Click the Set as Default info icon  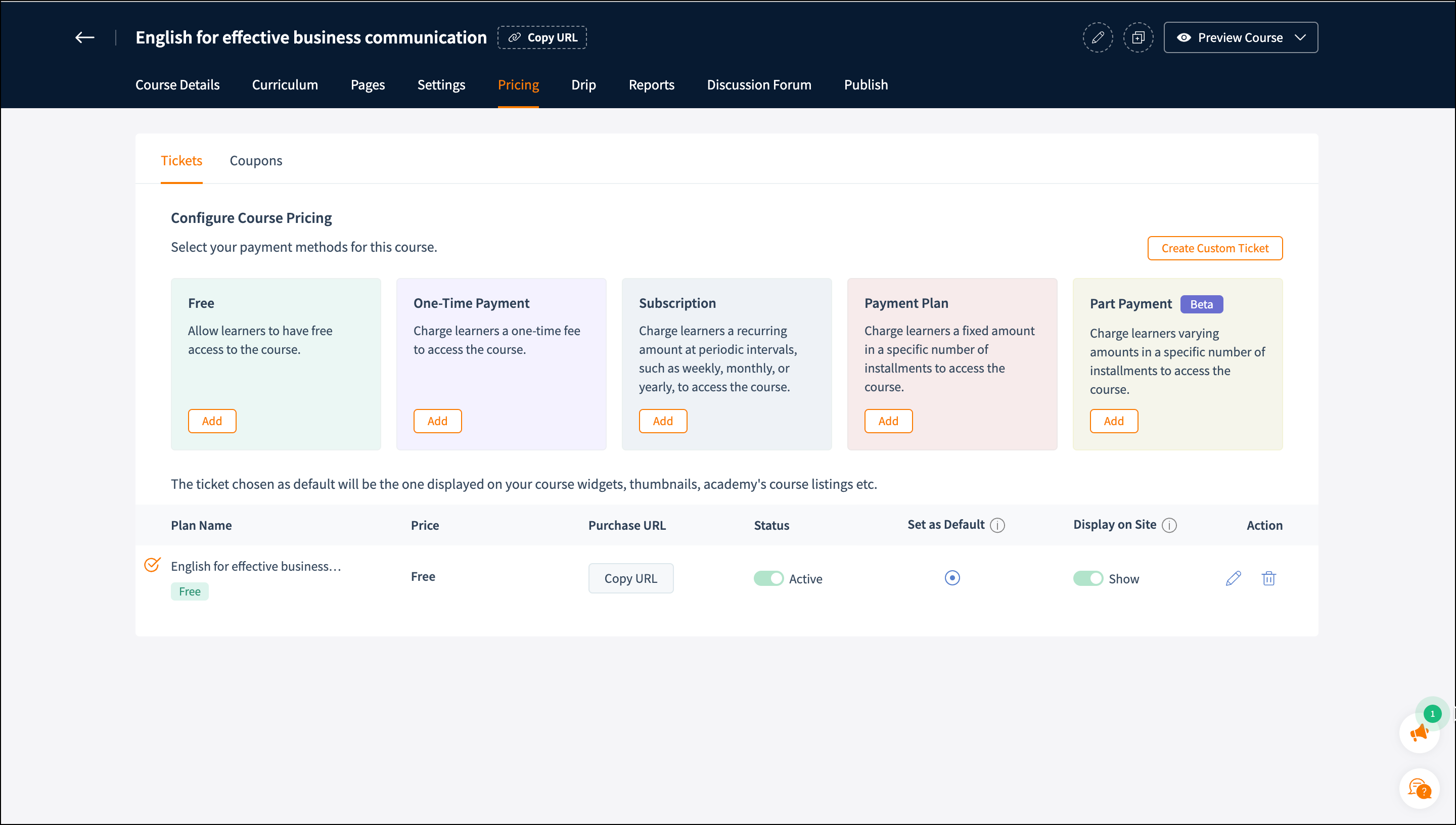pyautogui.click(x=997, y=525)
